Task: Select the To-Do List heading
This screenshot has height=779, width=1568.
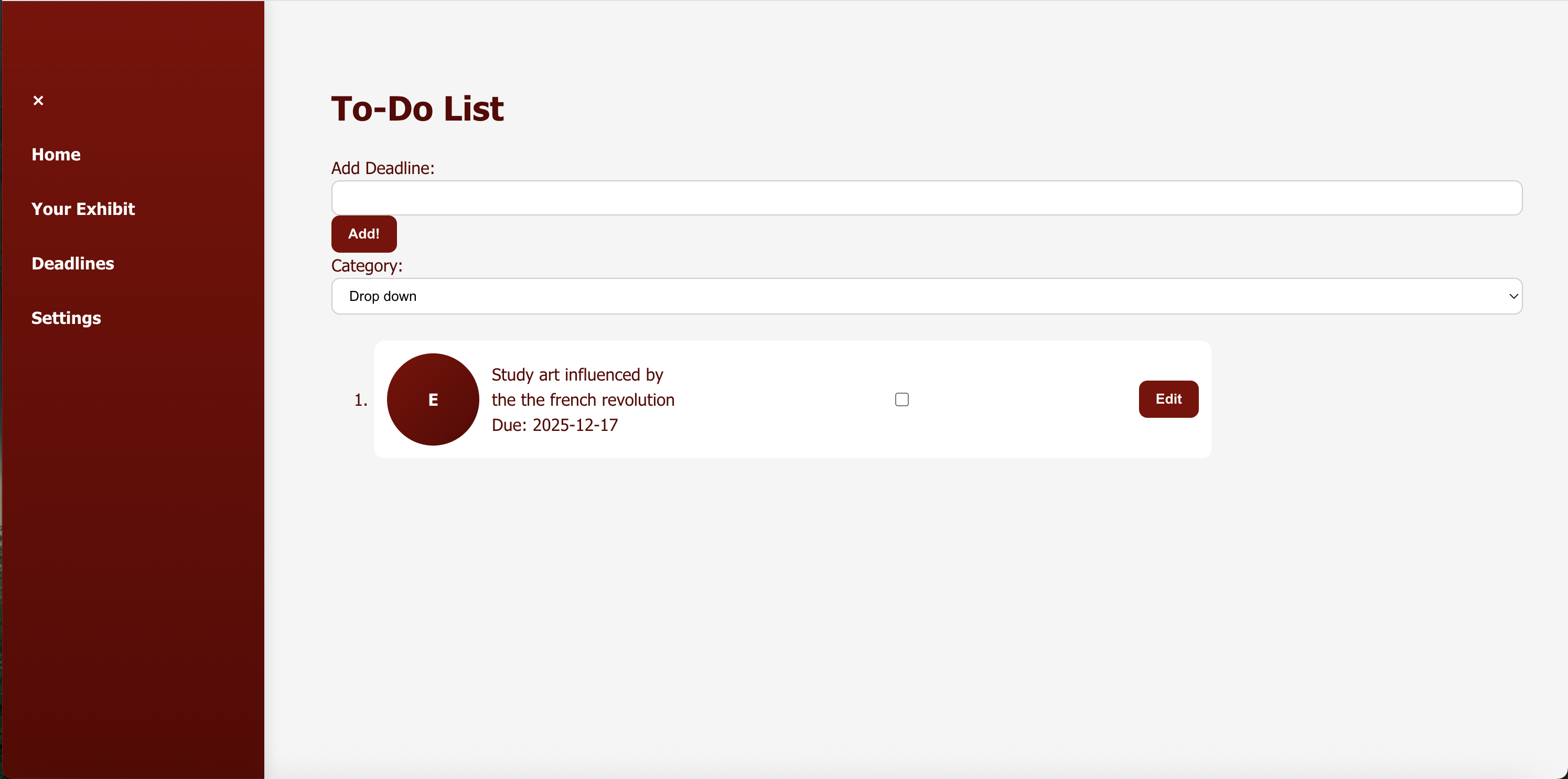Action: coord(417,109)
